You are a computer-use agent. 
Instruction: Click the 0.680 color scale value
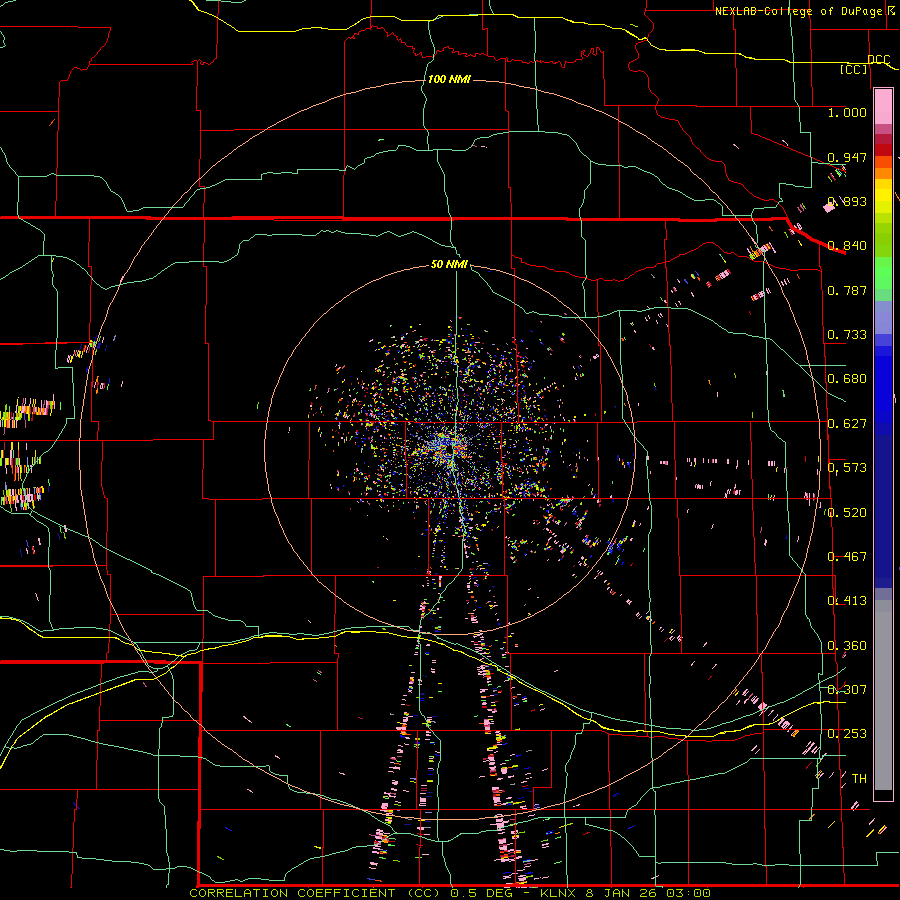tap(847, 379)
